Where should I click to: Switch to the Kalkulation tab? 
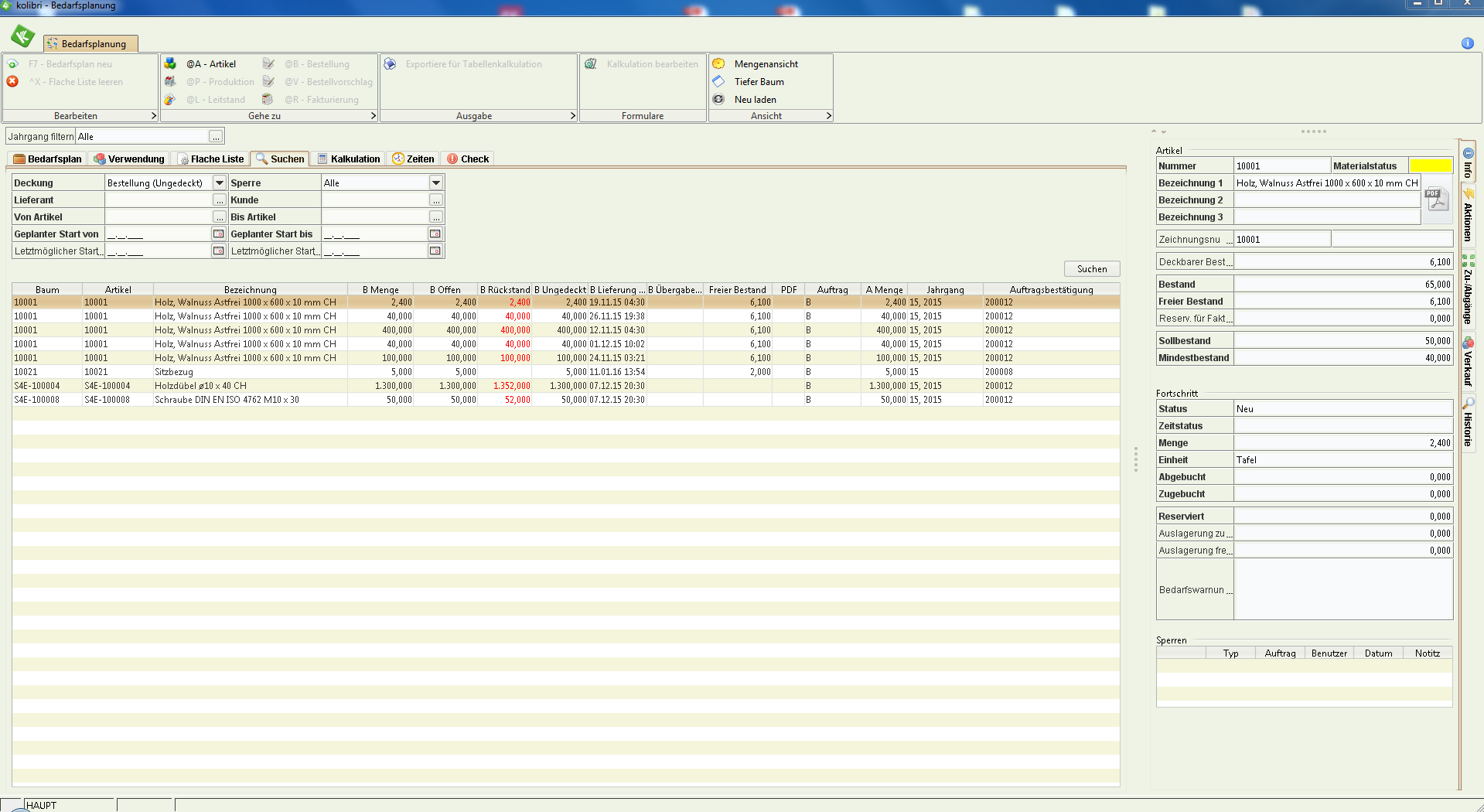(349, 159)
